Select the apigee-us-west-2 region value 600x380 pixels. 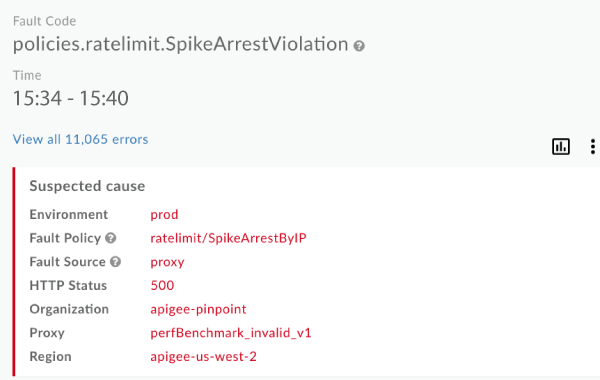coord(204,357)
